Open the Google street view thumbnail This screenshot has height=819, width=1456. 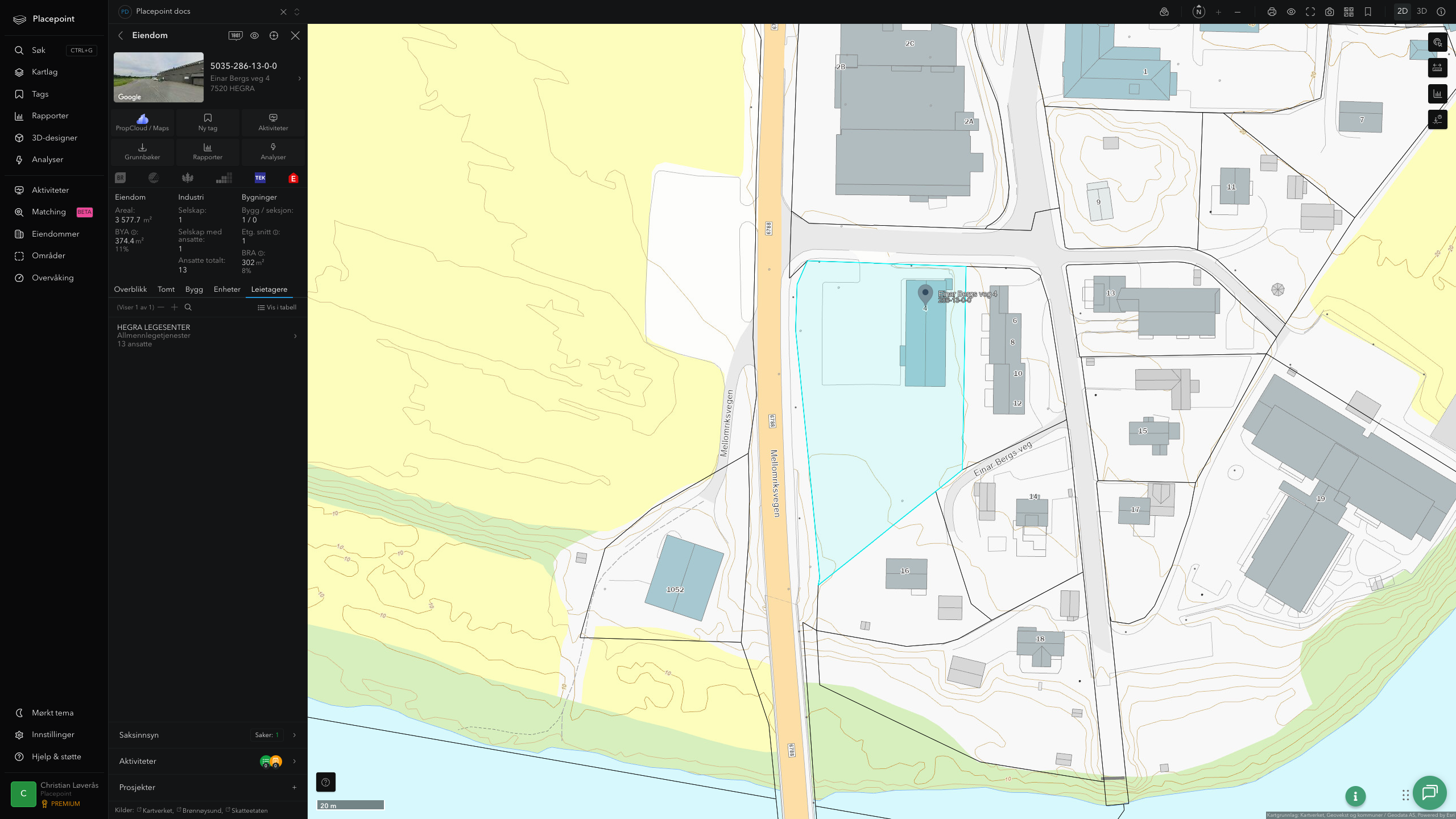coord(159,77)
